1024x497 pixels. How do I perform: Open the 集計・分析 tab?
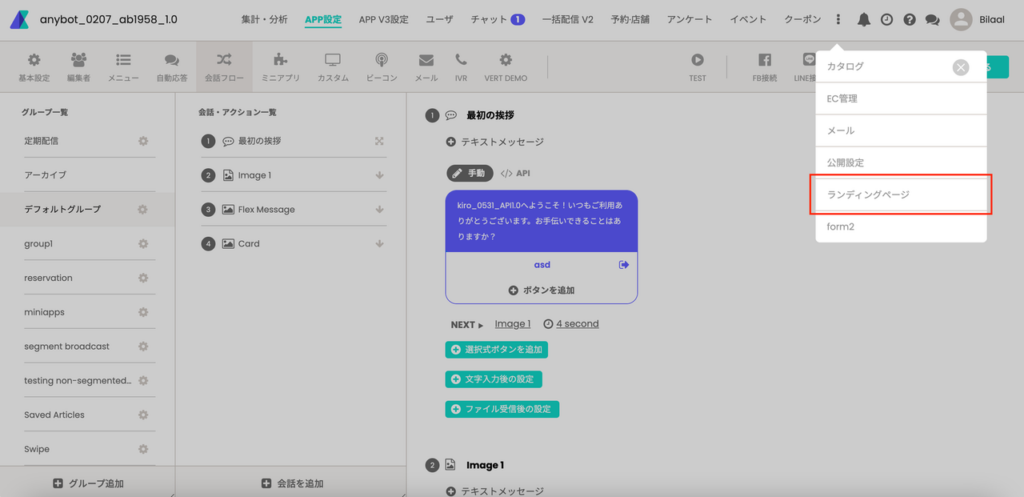(x=264, y=19)
